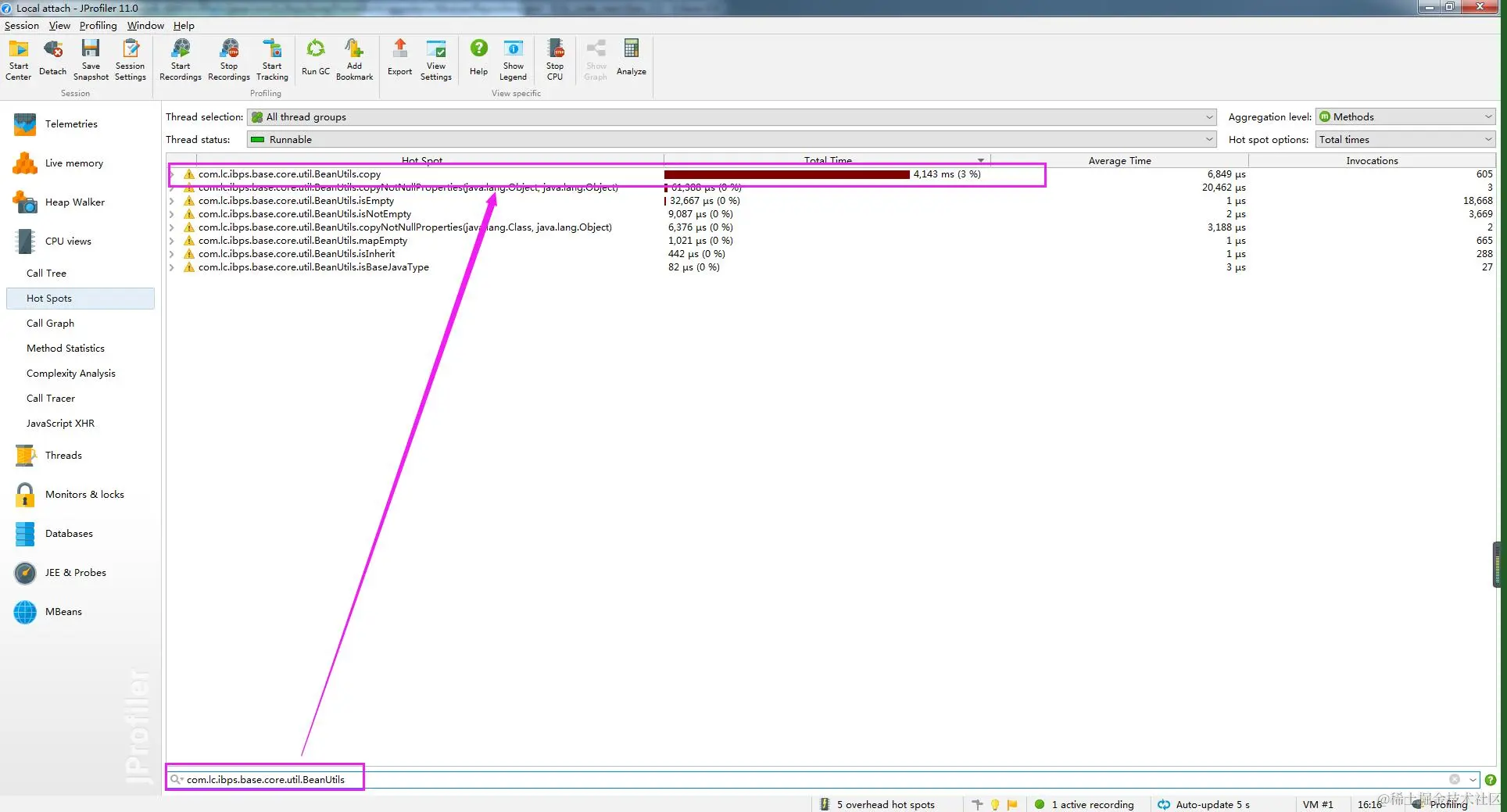Screen dimensions: 1507x812
Task: Expand the BeanUtils.isInherit row
Action: [x=171, y=254]
